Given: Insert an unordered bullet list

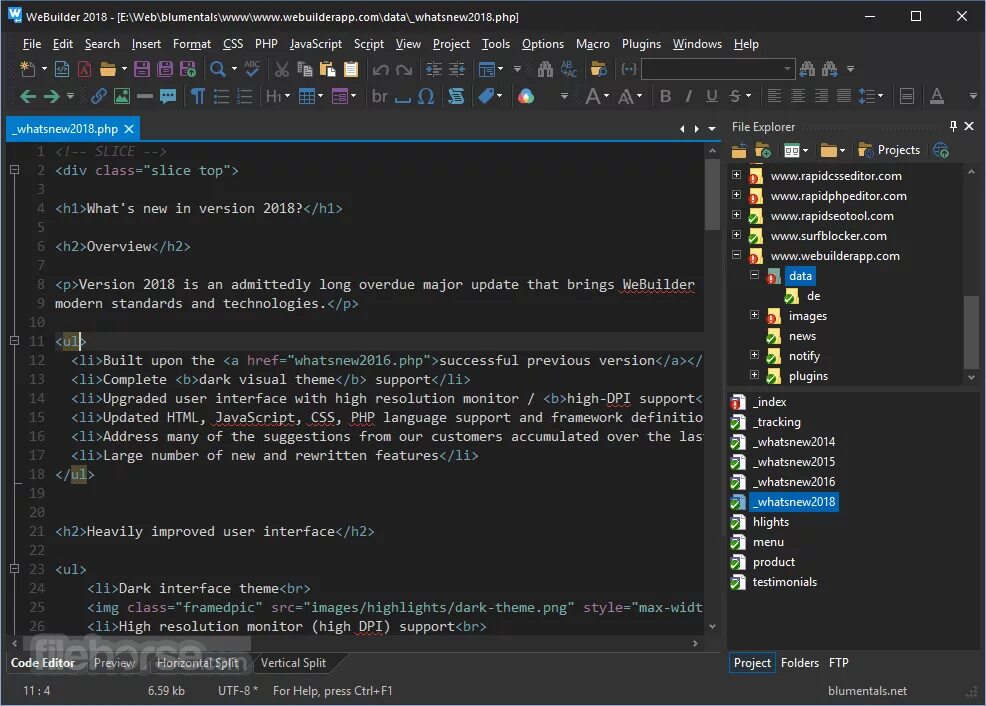Looking at the screenshot, I should (221, 96).
